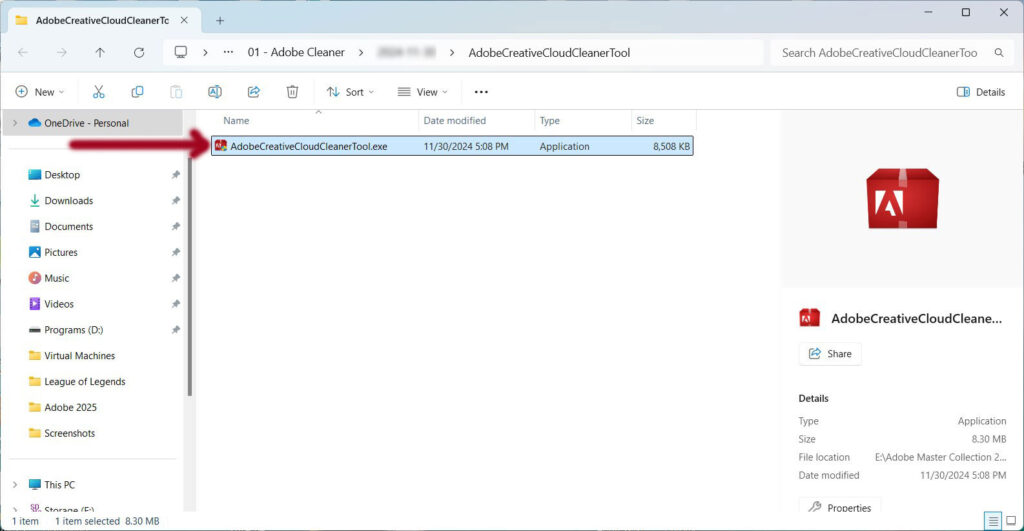The width and height of the screenshot is (1024, 531).
Task: Unpin Videos from Quick access
Action: [176, 304]
